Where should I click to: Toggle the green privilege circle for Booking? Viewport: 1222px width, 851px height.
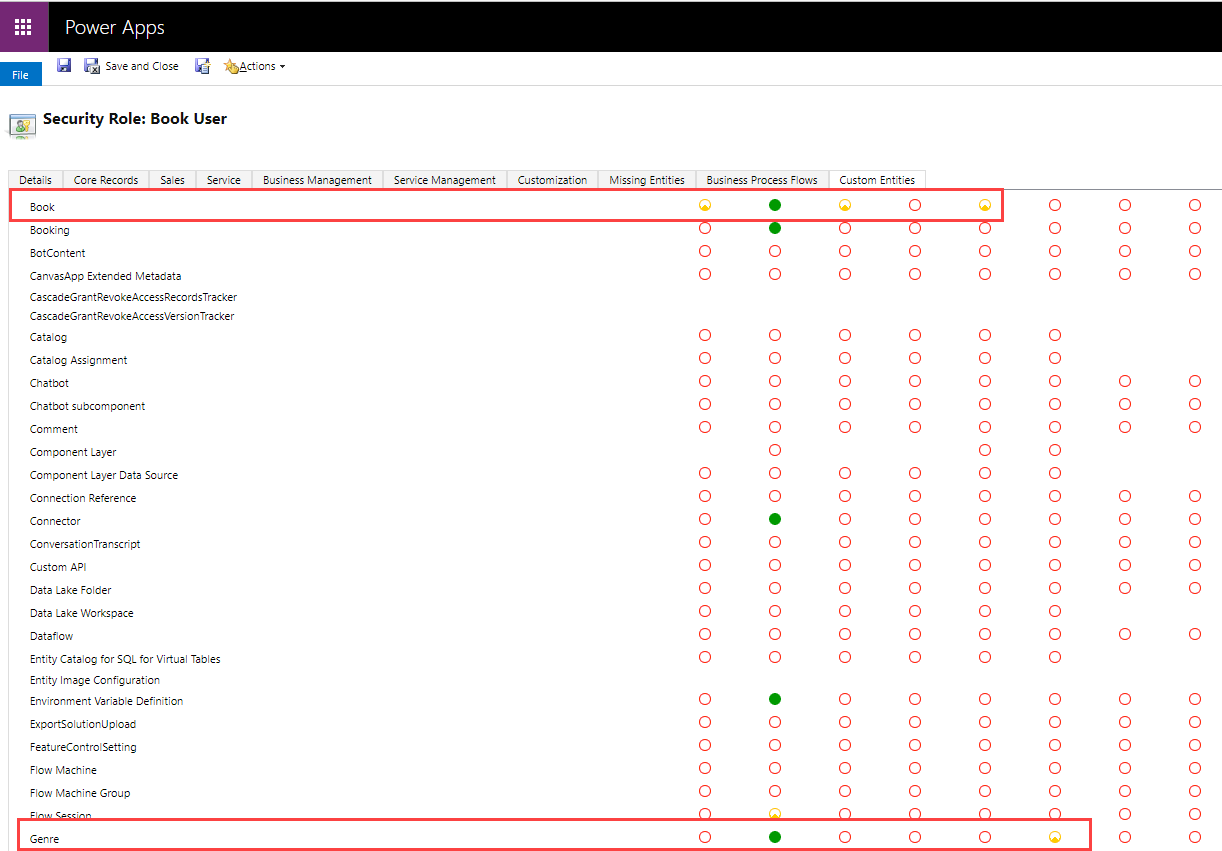775,228
